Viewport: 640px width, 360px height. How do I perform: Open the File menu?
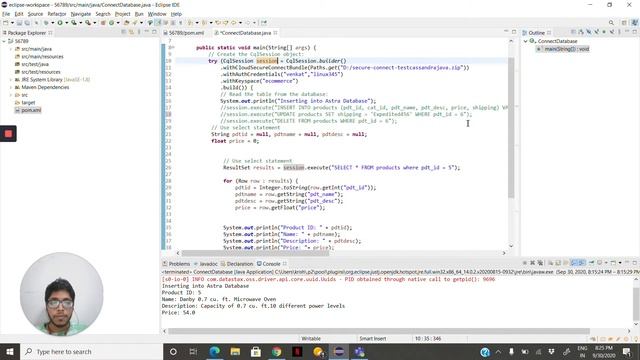pos(6,14)
